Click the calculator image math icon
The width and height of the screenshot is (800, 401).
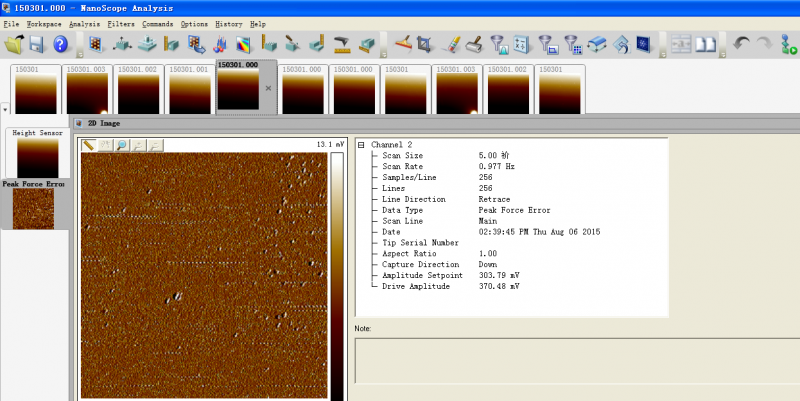[522, 44]
